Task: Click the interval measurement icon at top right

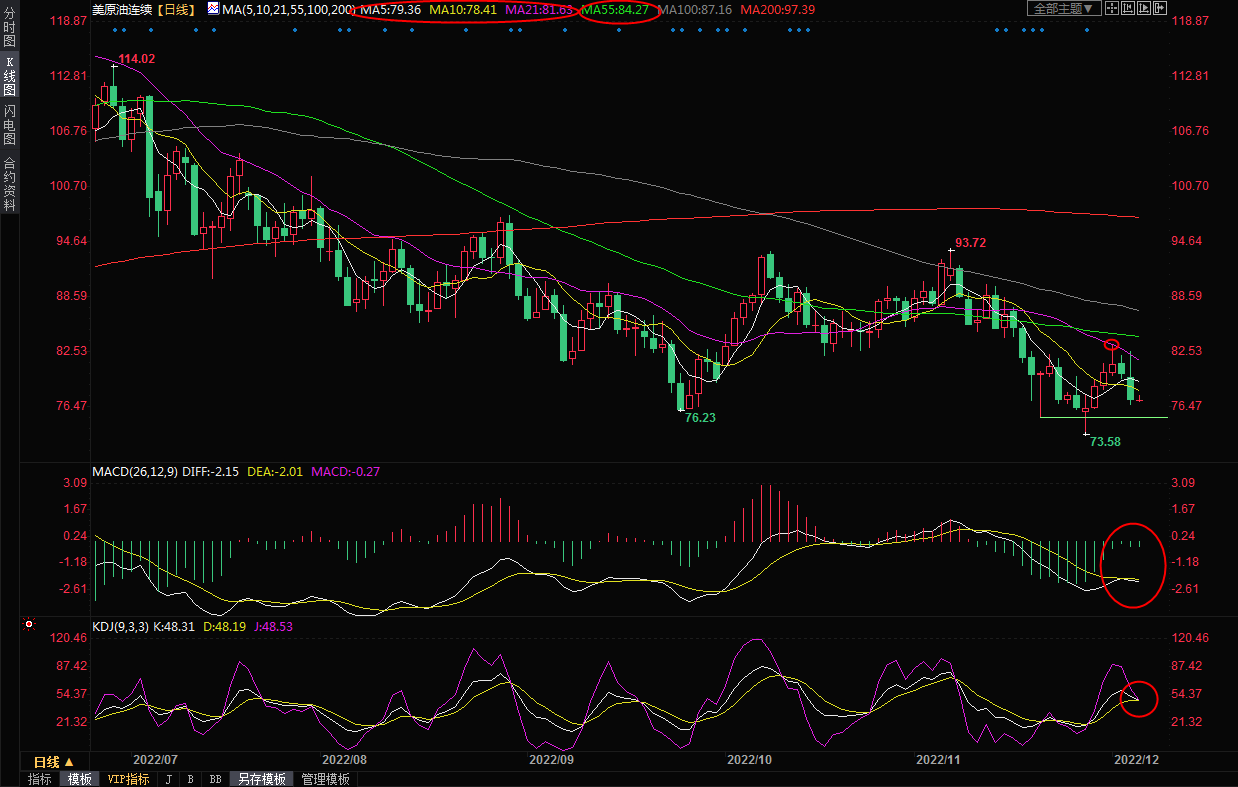Action: (1129, 8)
